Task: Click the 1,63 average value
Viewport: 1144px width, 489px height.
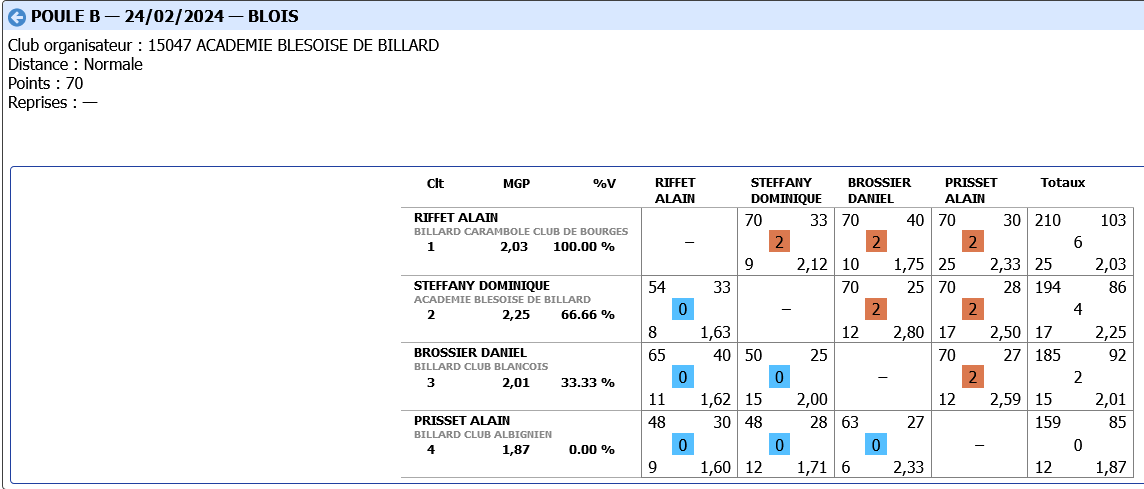Action: click(x=716, y=333)
